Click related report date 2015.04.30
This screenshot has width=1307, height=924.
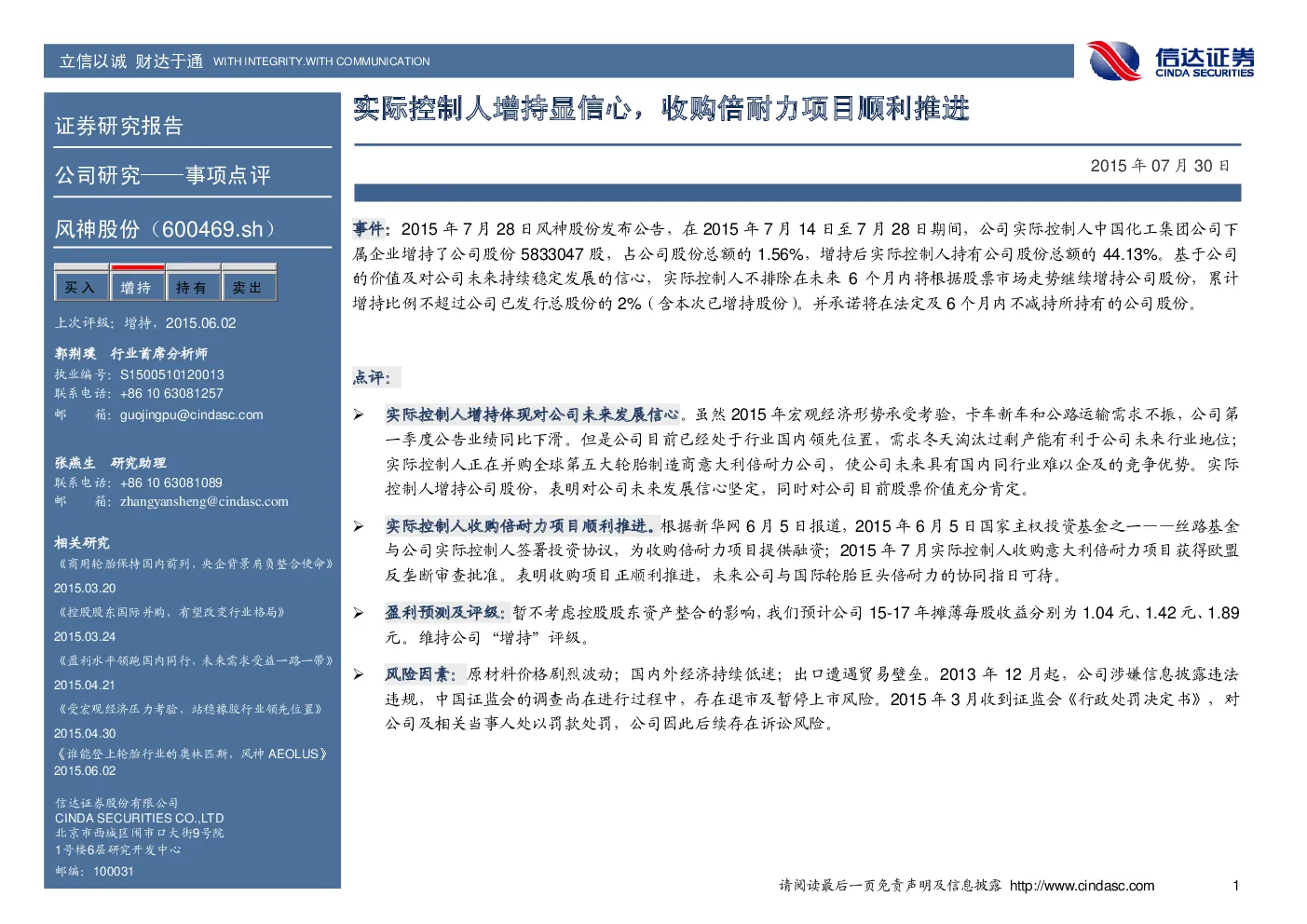coord(85,733)
